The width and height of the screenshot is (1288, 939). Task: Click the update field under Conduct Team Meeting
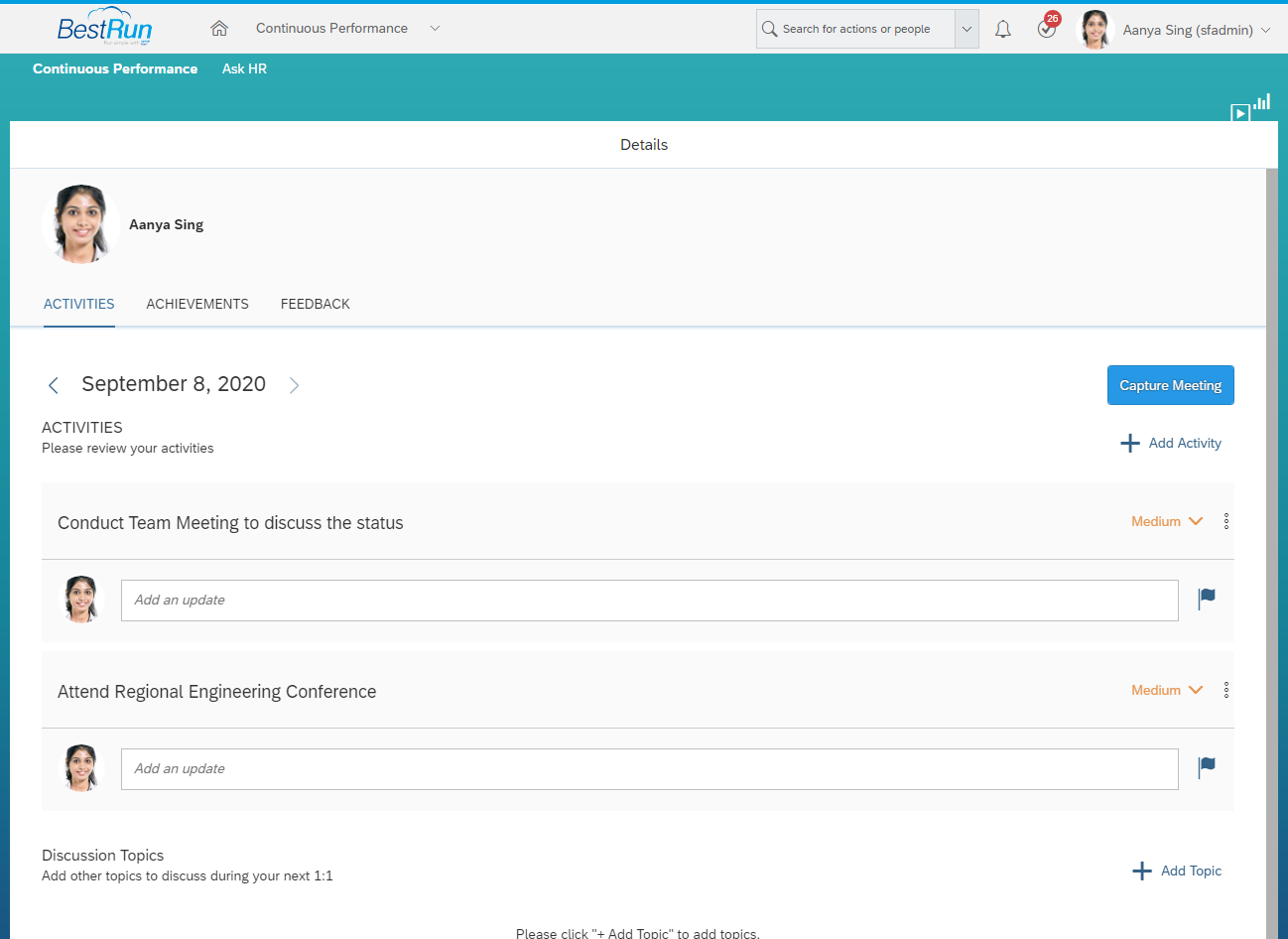click(649, 601)
